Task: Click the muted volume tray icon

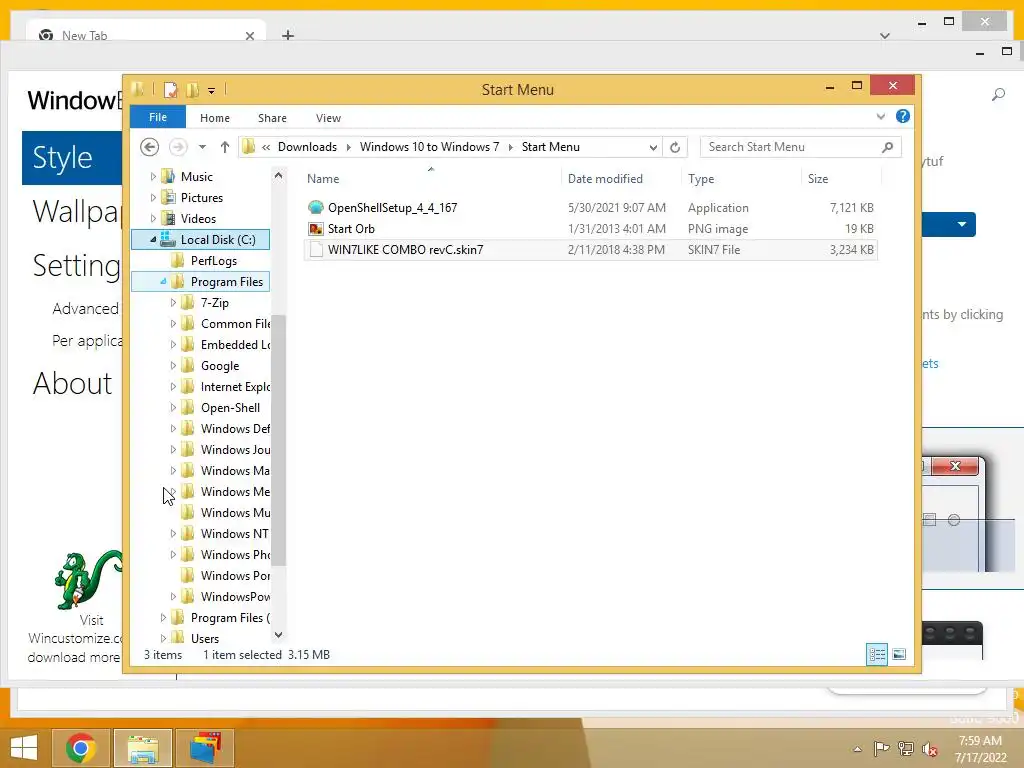Action: 930,748
